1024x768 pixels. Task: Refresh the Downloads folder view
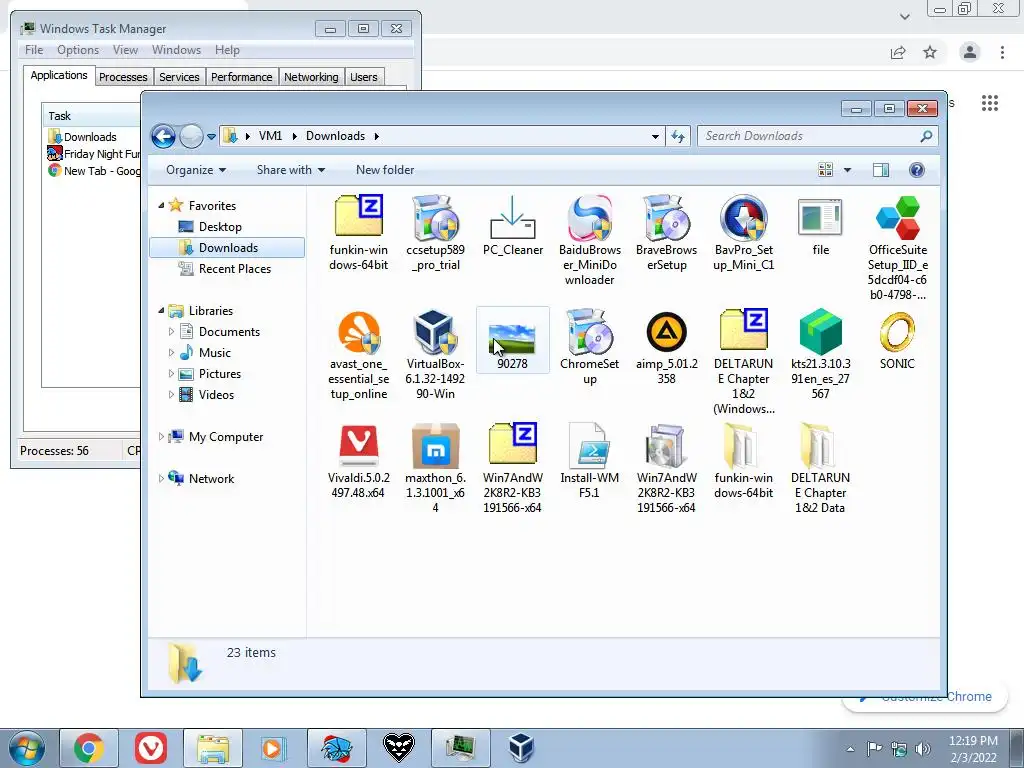[678, 136]
